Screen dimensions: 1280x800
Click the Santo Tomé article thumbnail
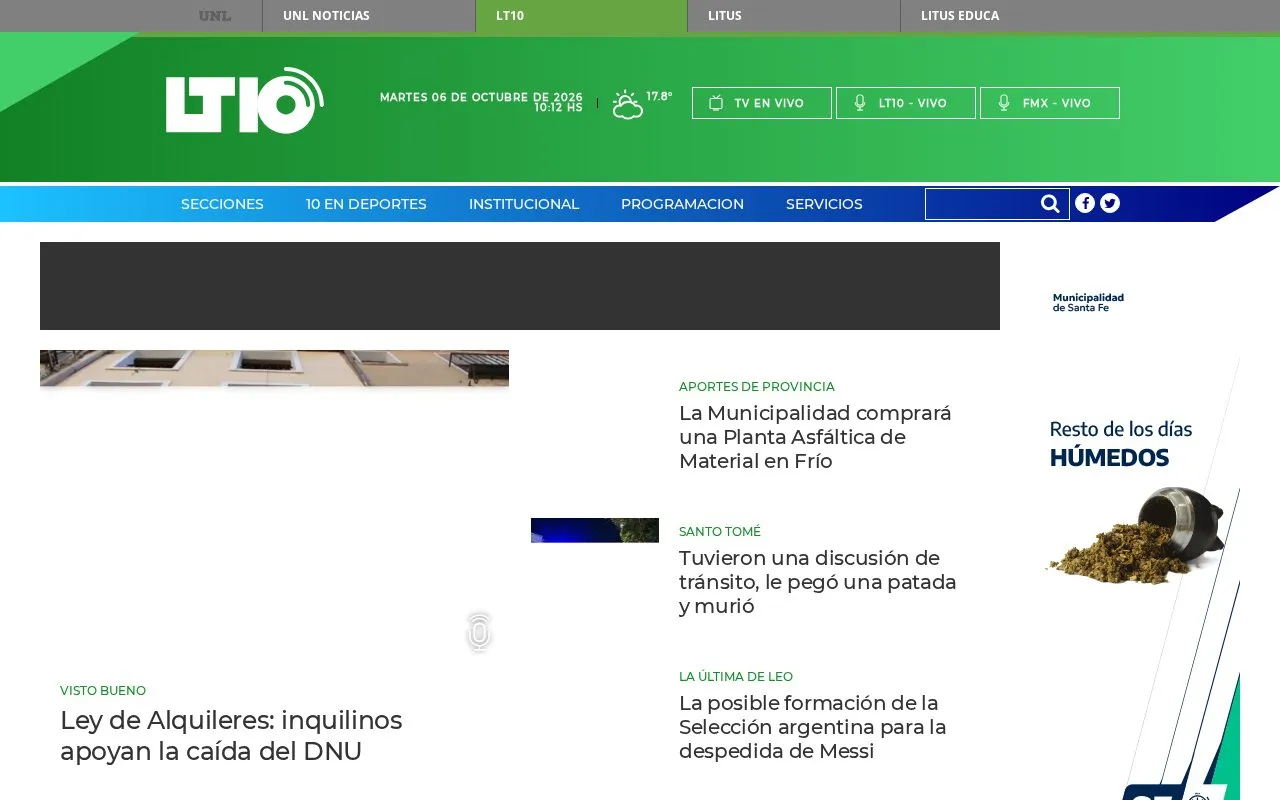[x=595, y=530]
